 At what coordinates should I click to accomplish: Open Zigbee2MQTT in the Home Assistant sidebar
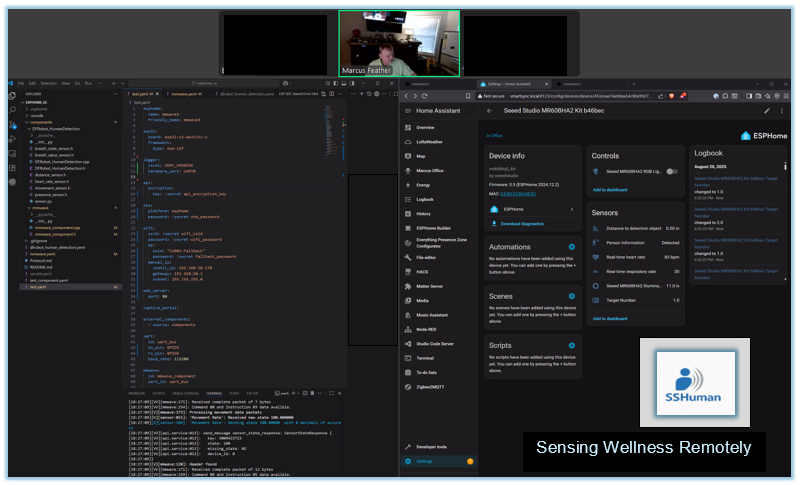click(x=438, y=387)
